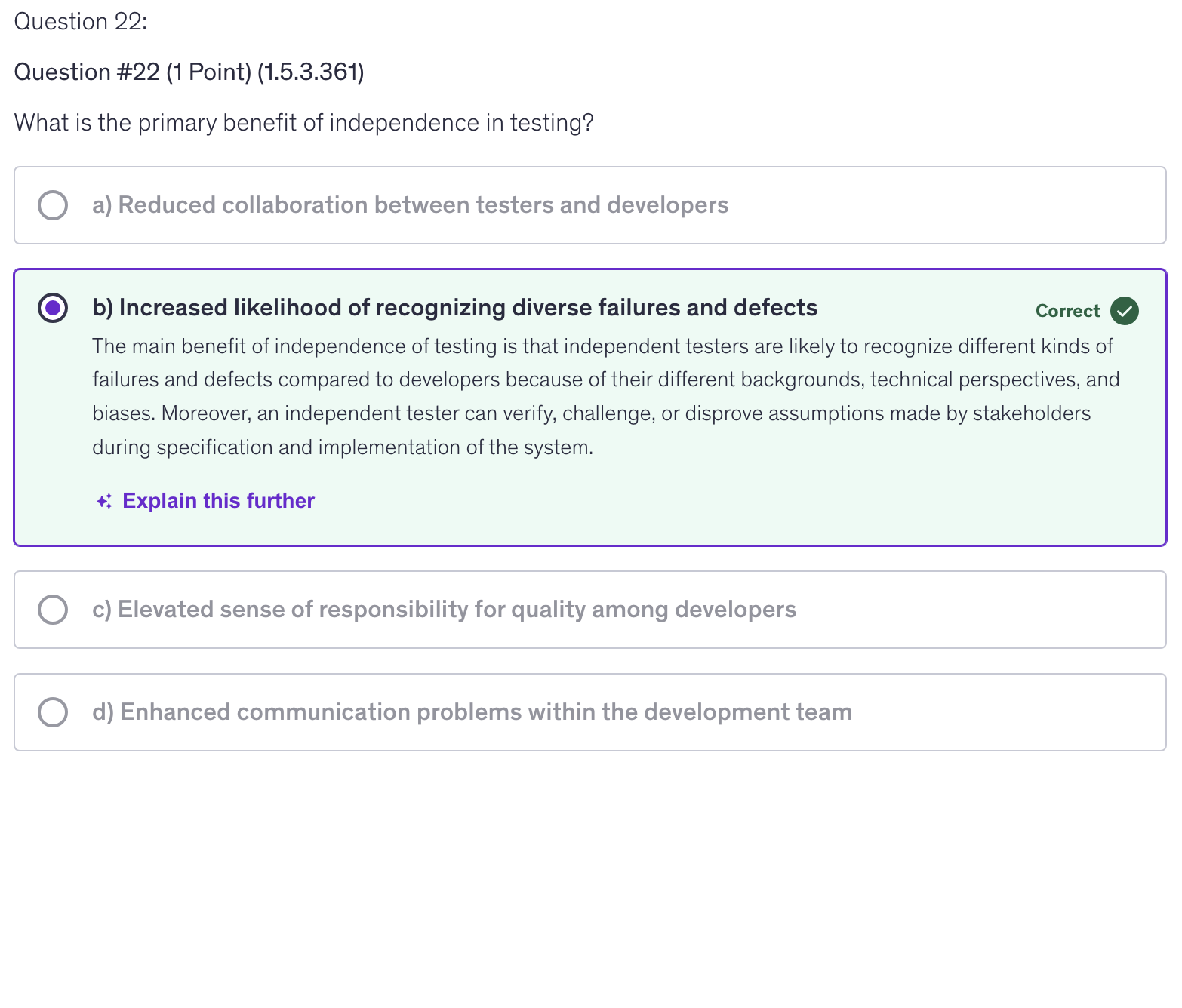Viewport: 1182px width, 1008px height.
Task: Open the Explain this further link
Action: coord(218,501)
